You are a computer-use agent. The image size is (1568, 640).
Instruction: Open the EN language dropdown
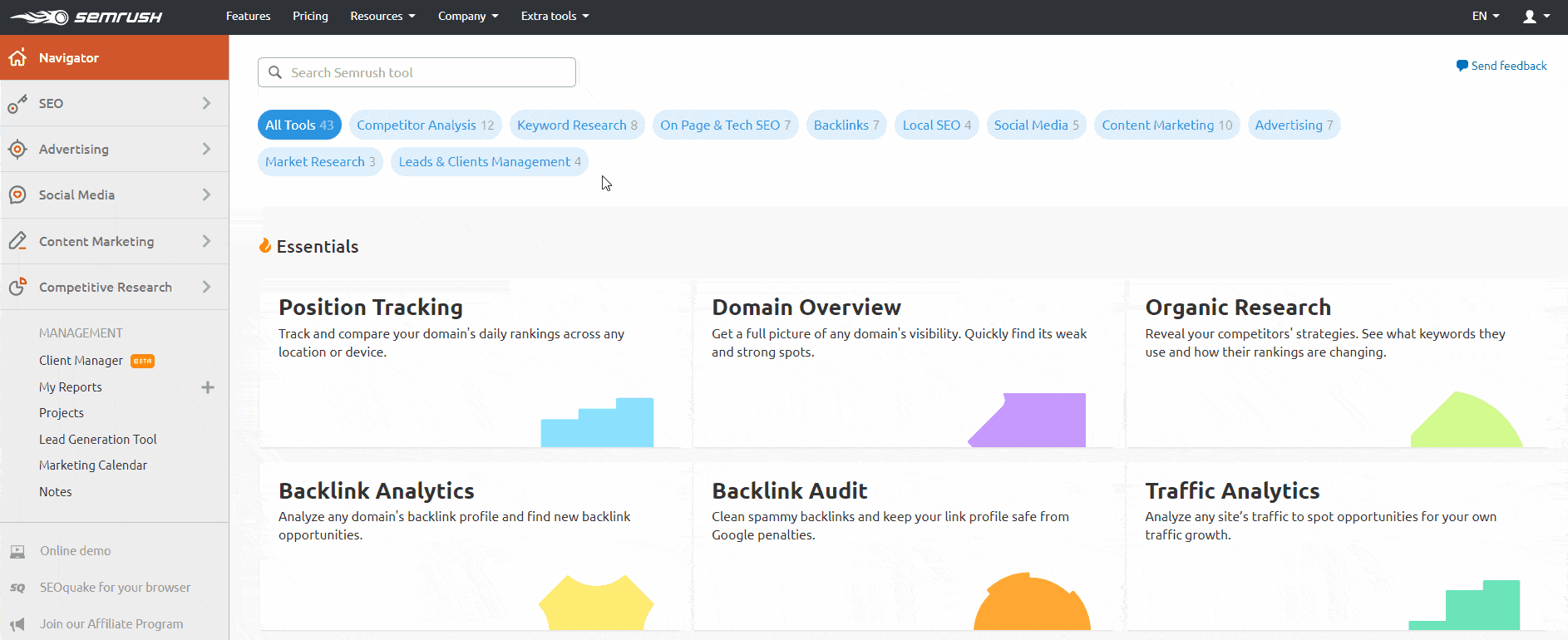[1486, 17]
